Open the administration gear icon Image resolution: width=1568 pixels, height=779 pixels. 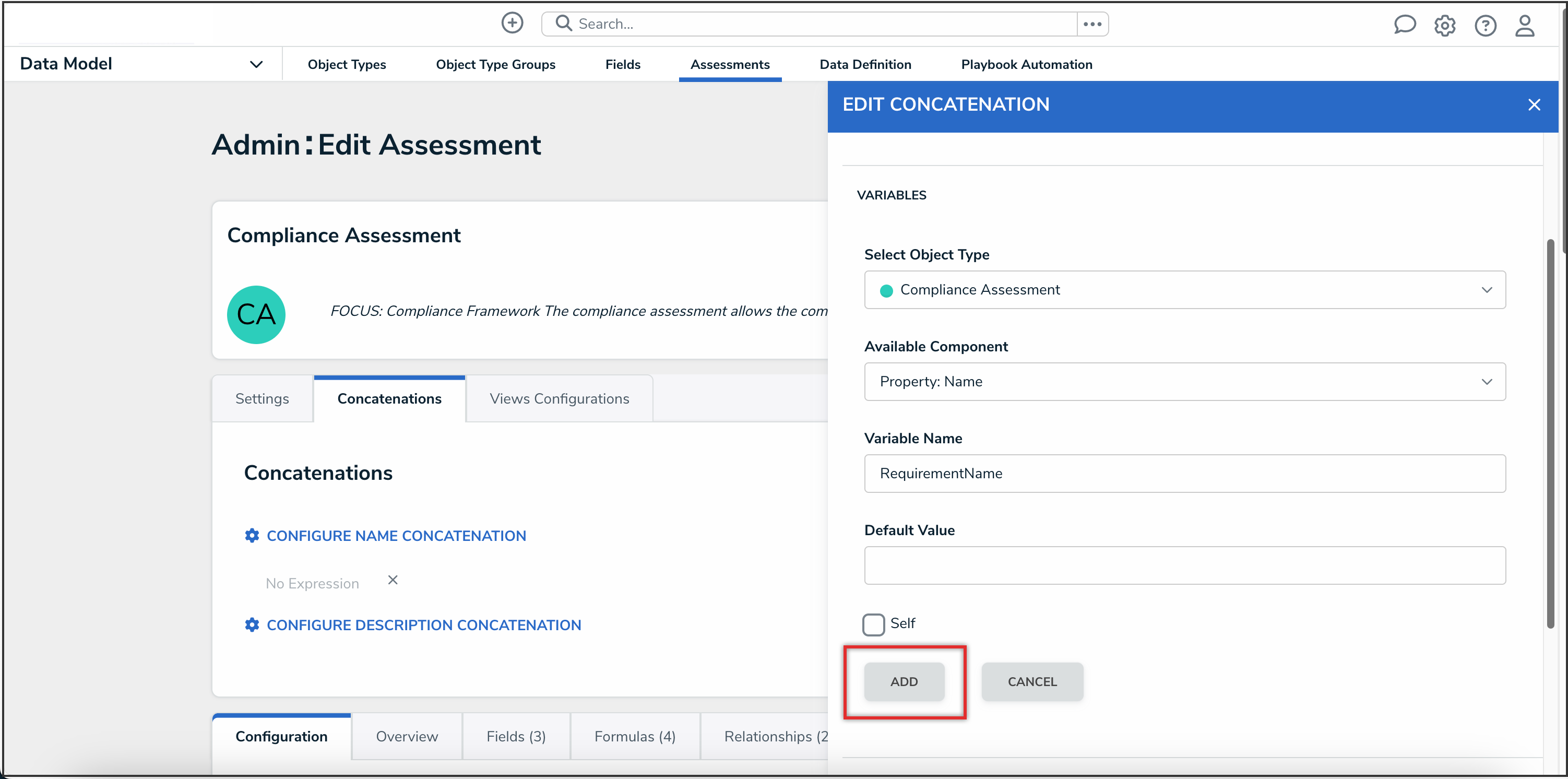click(x=1444, y=26)
